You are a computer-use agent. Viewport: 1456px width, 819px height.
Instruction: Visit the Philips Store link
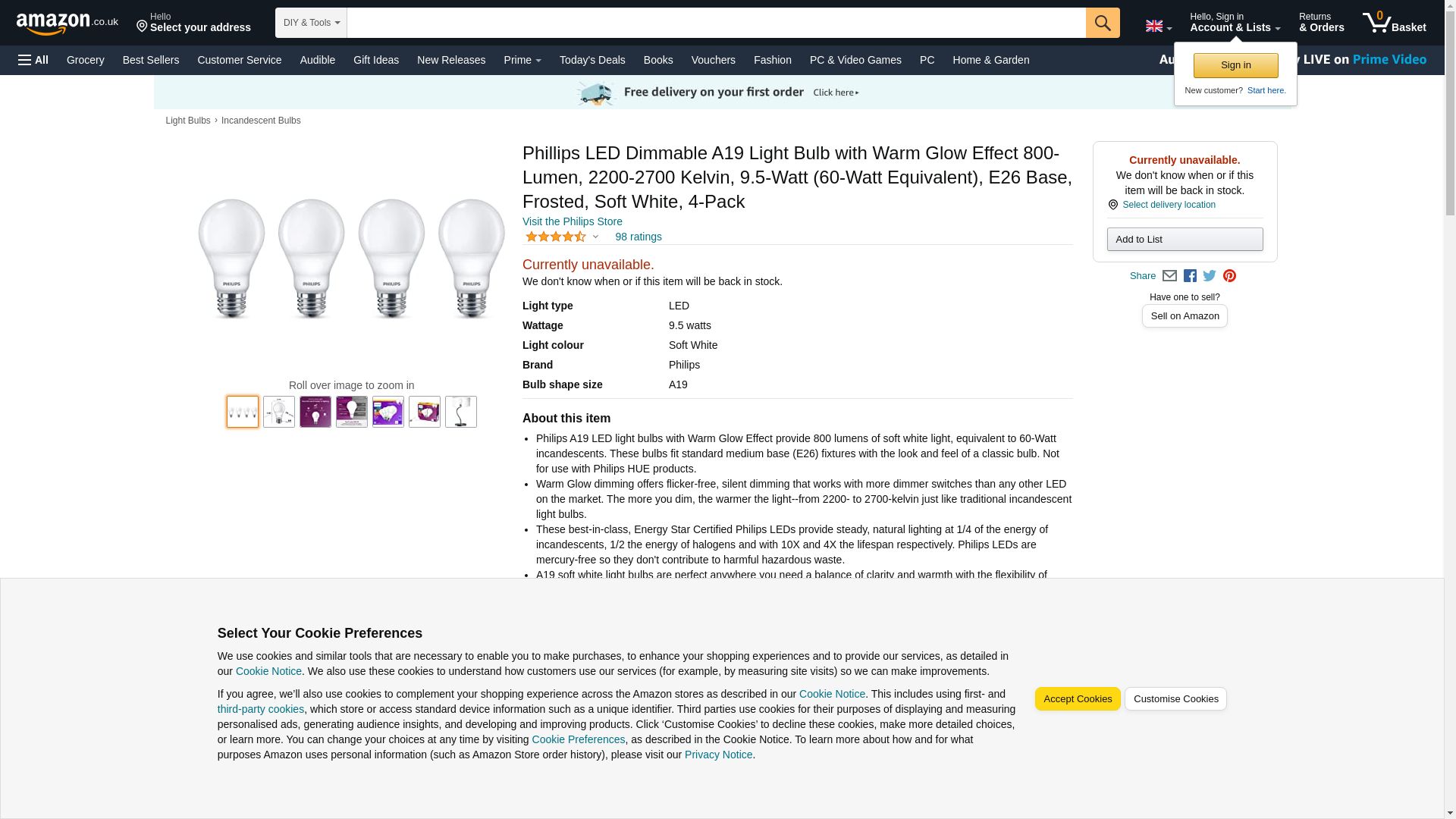[572, 221]
